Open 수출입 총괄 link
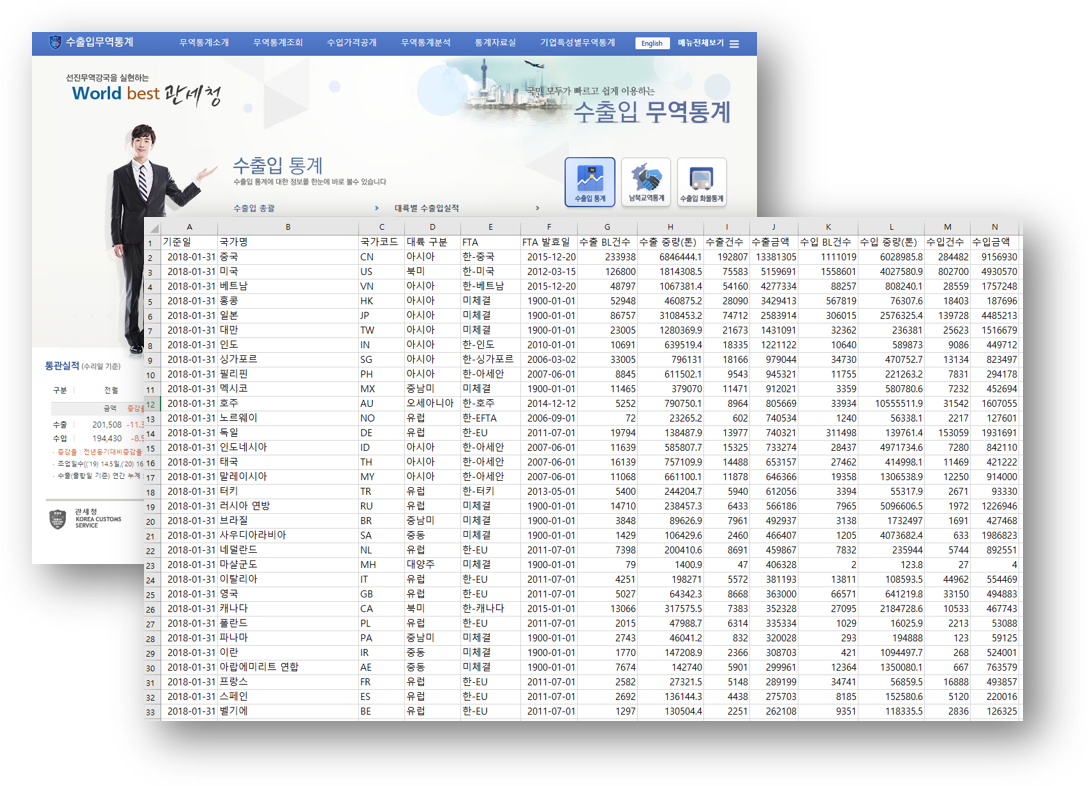The width and height of the screenshot is (1088, 786). click(254, 208)
